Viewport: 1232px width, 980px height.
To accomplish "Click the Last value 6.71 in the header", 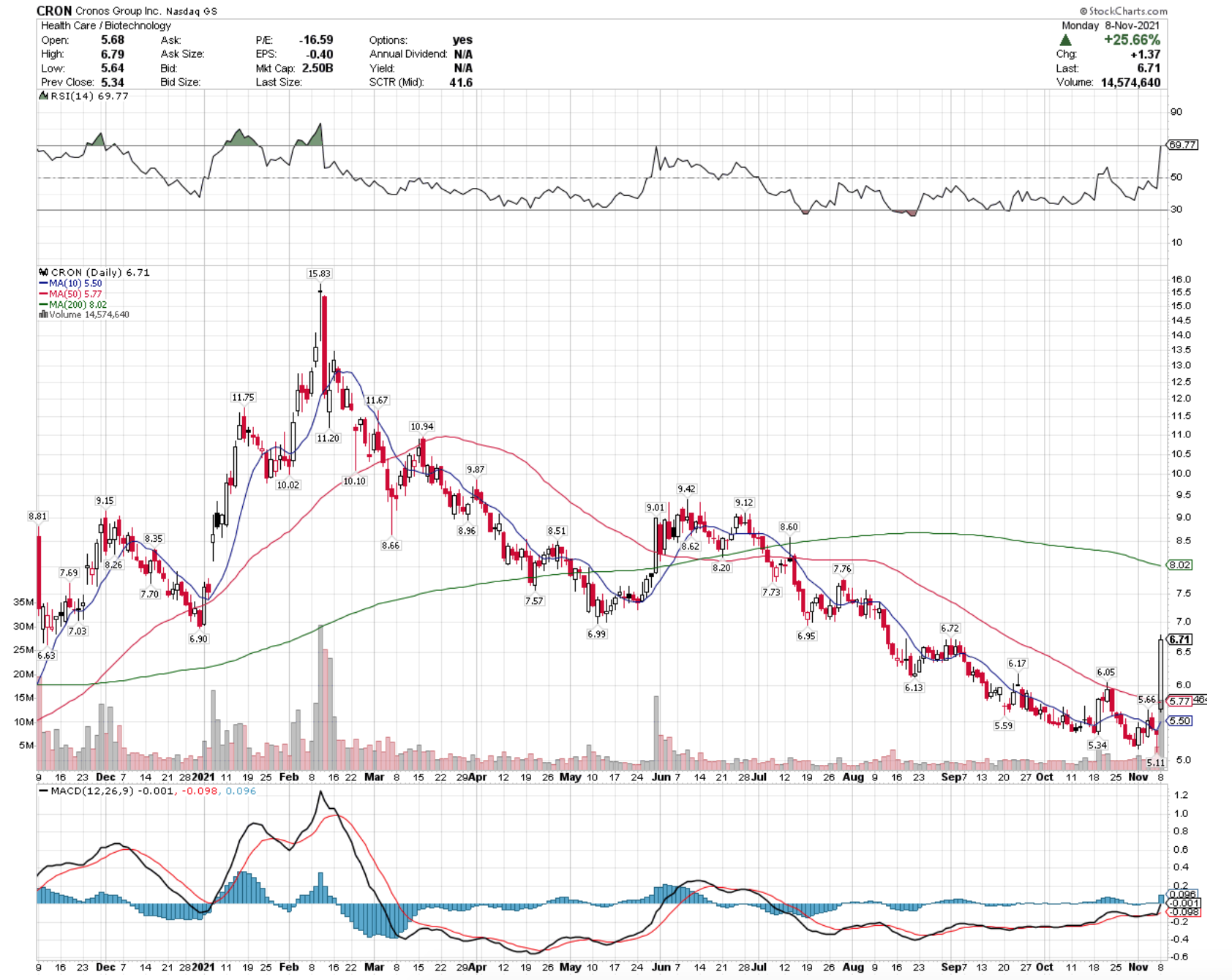I will pyautogui.click(x=1149, y=68).
